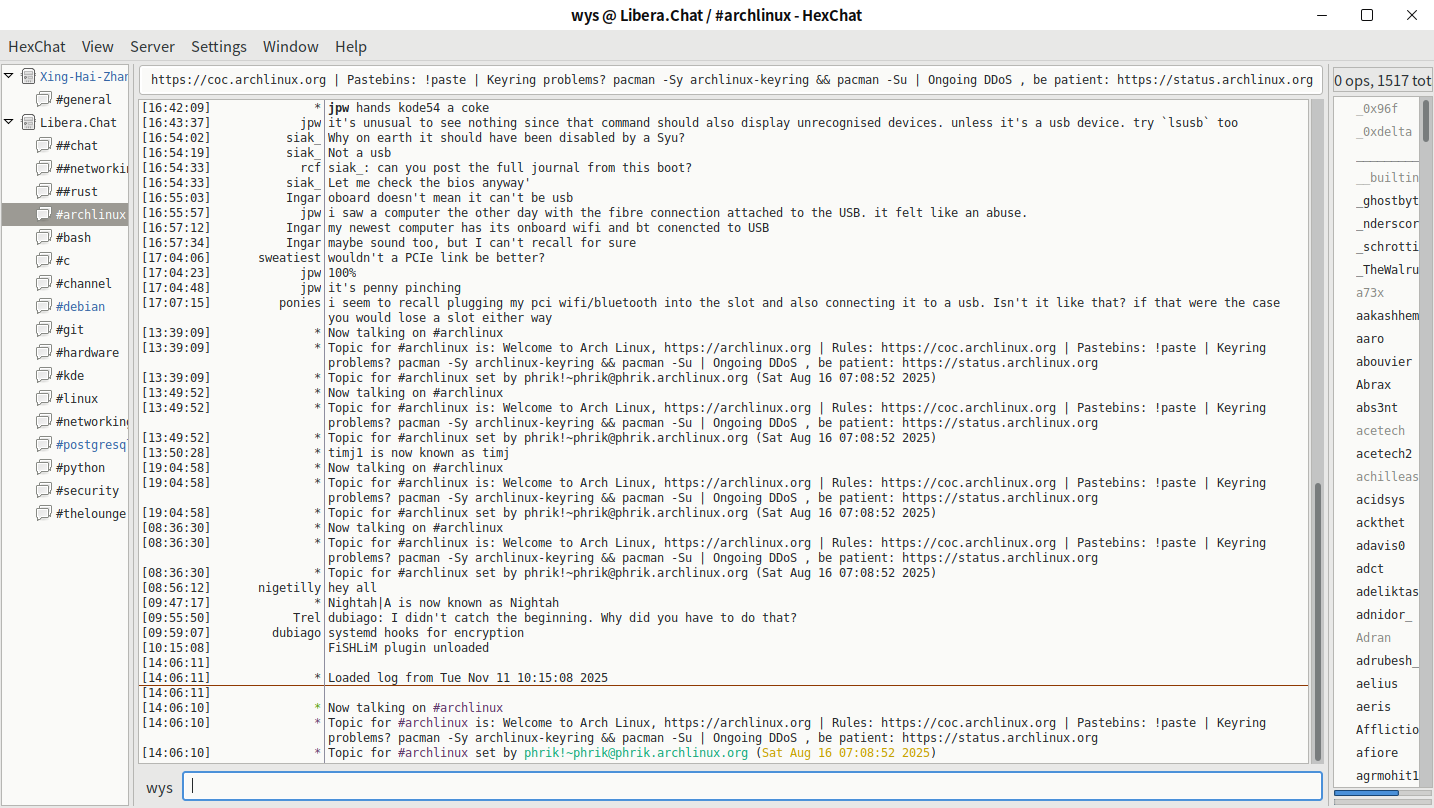Click the #security channel icon
Image resolution: width=1434 pixels, height=808 pixels.
[x=44, y=491]
